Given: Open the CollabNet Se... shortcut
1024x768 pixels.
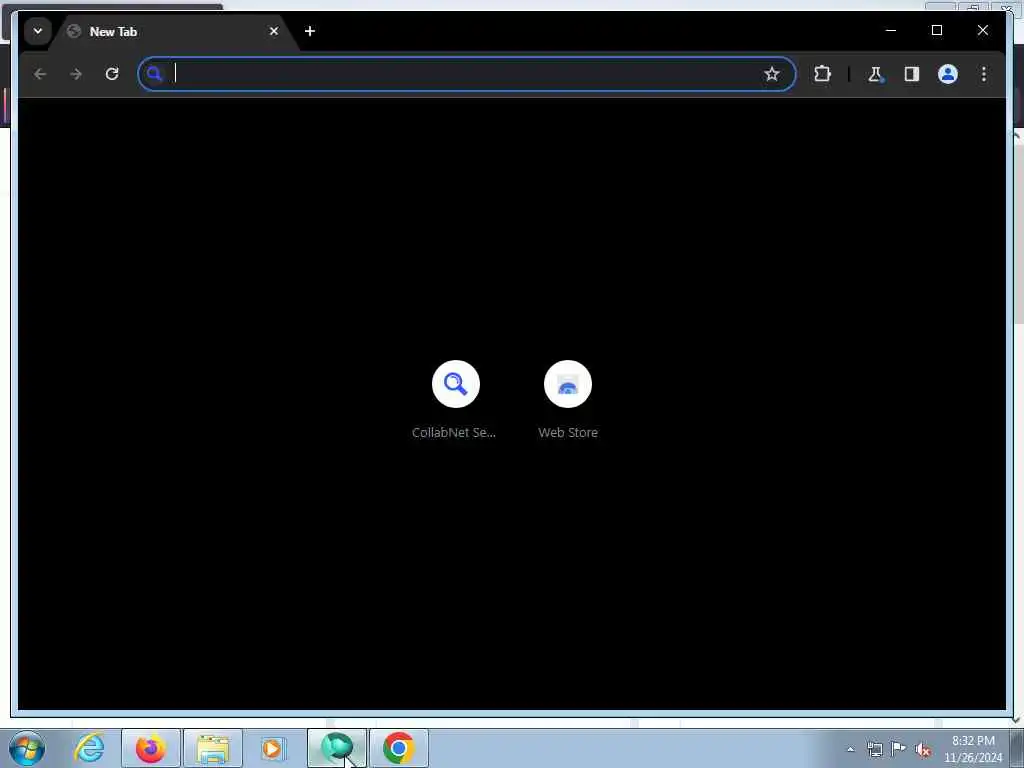Looking at the screenshot, I should pos(455,399).
